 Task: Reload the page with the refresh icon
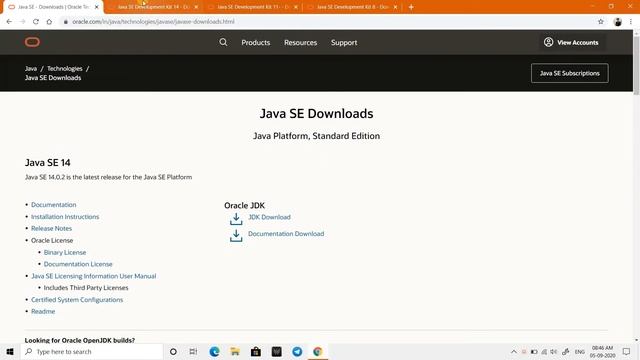coord(36,22)
